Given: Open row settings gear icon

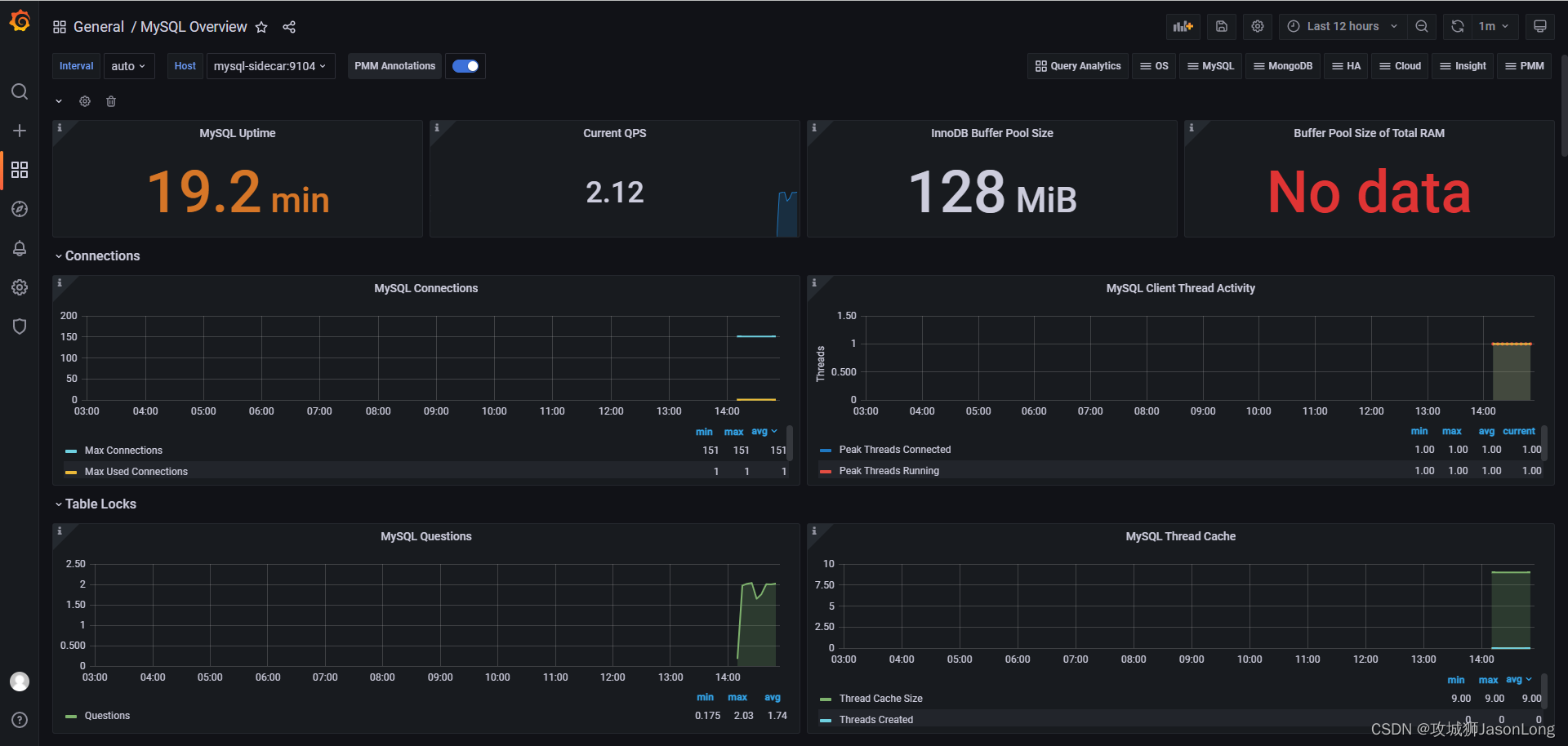Looking at the screenshot, I should click(85, 101).
